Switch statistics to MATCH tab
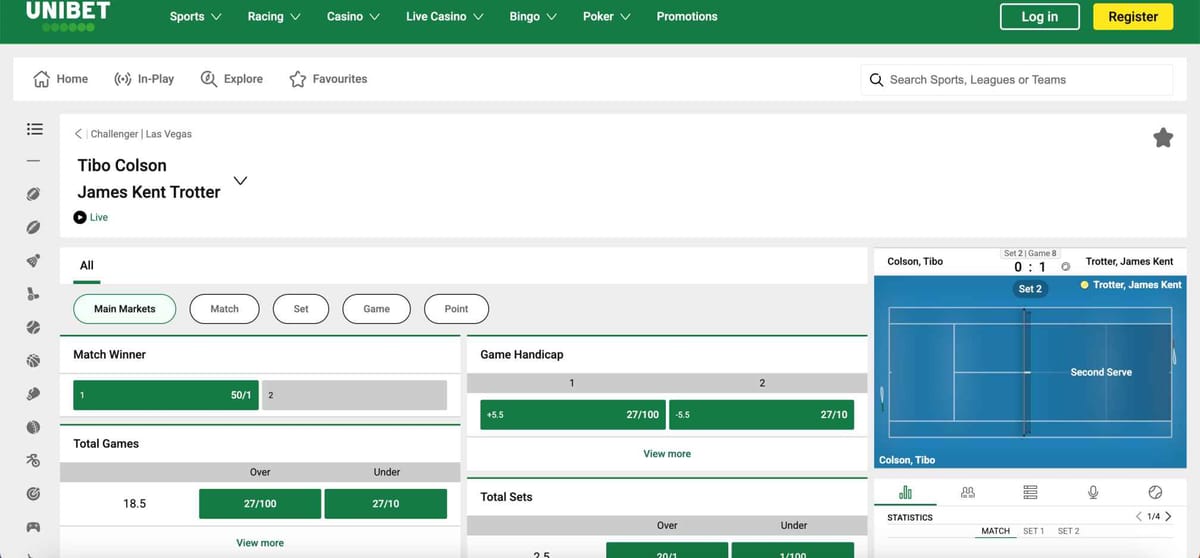 995,531
